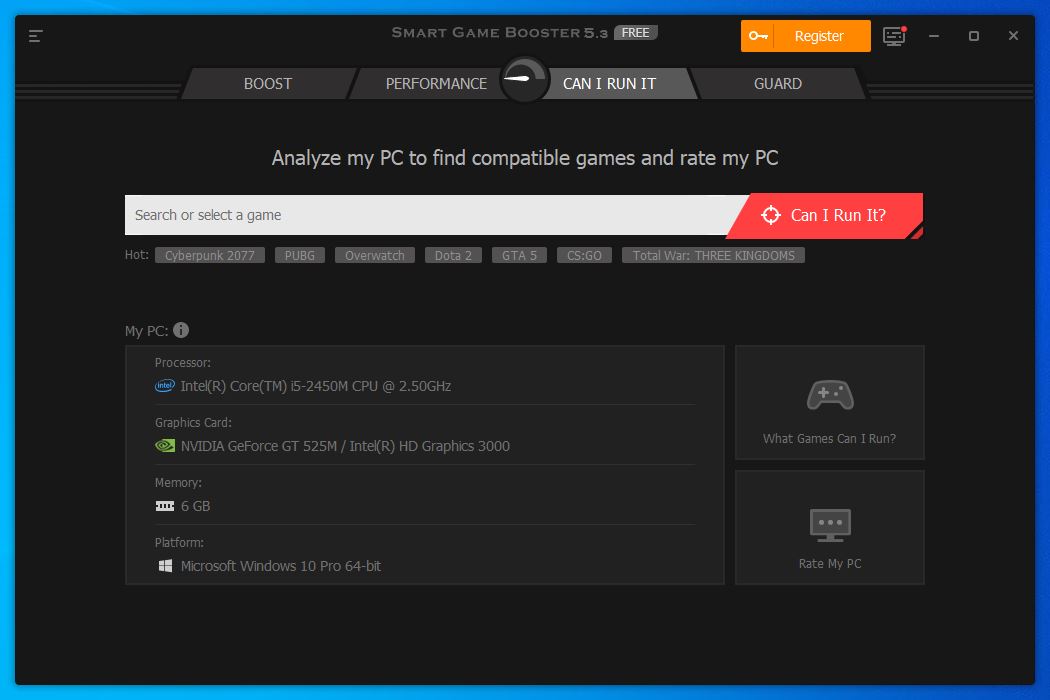
Task: Click the Graphics Card: label
Action: [x=193, y=423]
